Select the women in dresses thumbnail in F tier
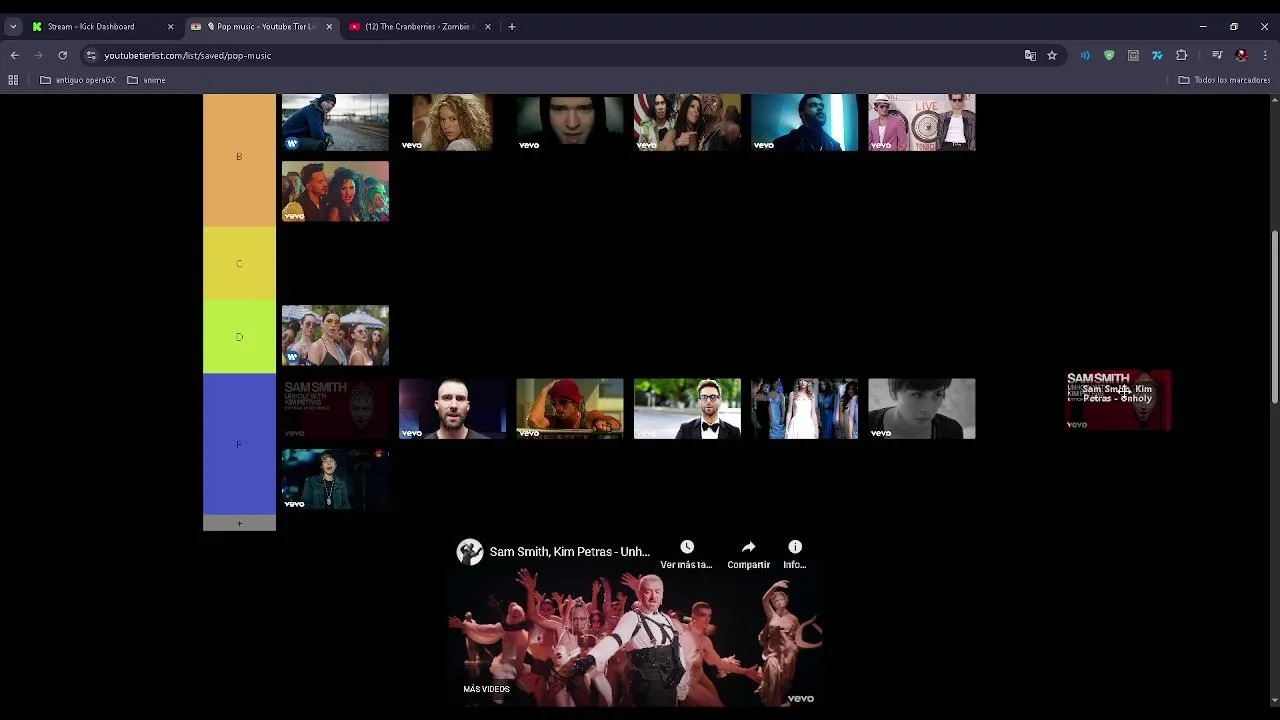1280x720 pixels. [x=804, y=408]
